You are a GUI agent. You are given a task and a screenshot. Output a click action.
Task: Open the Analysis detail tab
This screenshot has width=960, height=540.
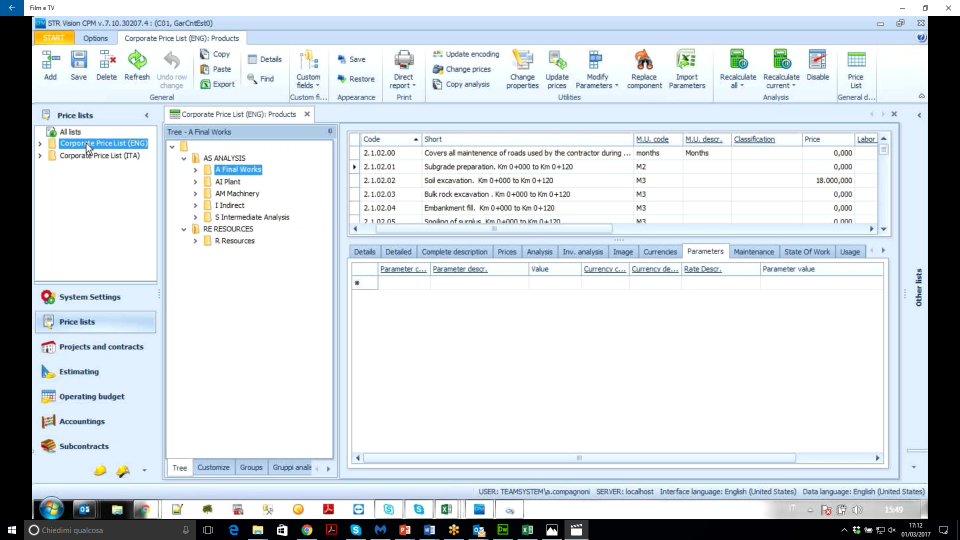point(539,252)
